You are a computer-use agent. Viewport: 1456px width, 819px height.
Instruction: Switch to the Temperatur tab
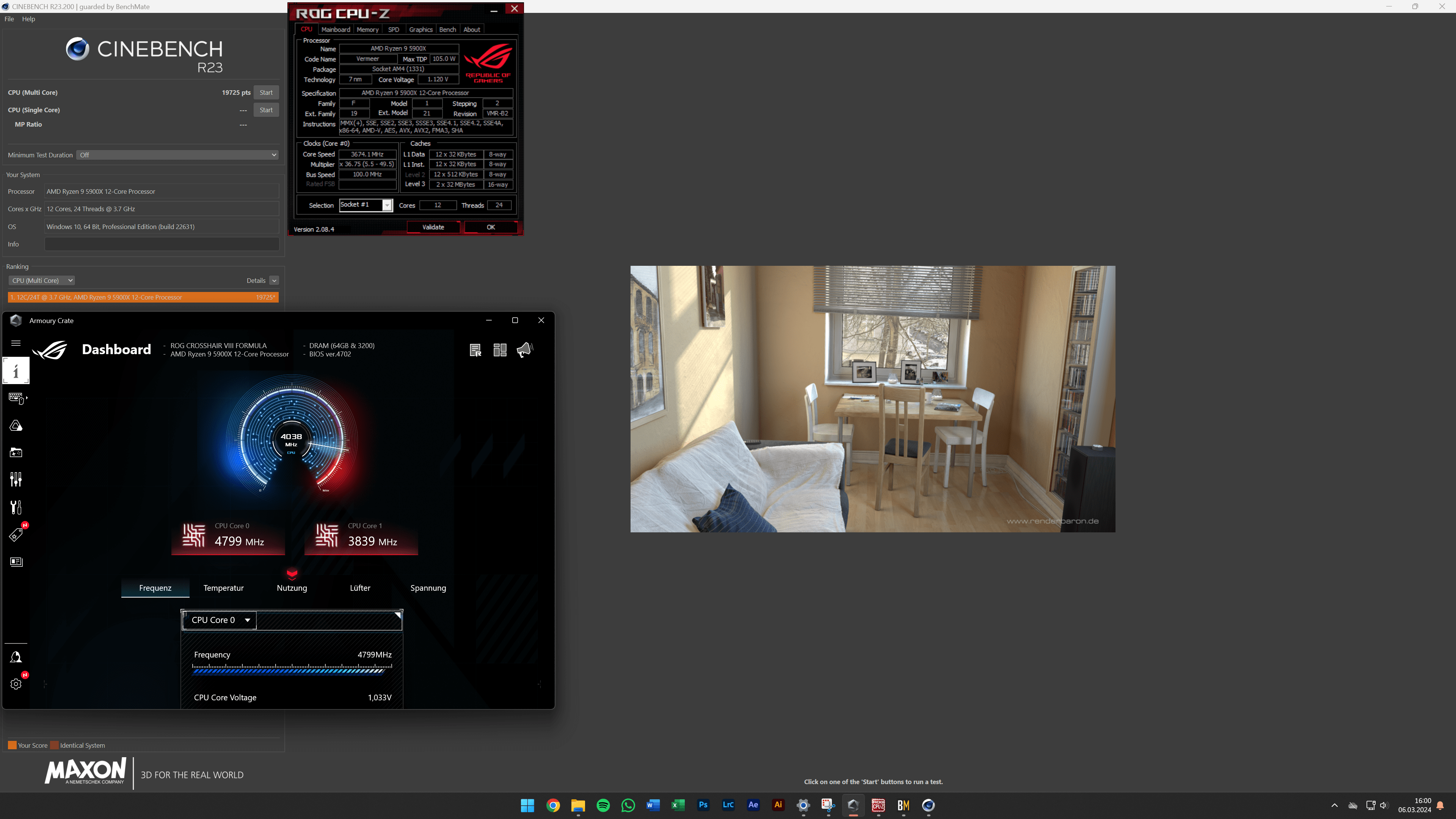coord(223,588)
